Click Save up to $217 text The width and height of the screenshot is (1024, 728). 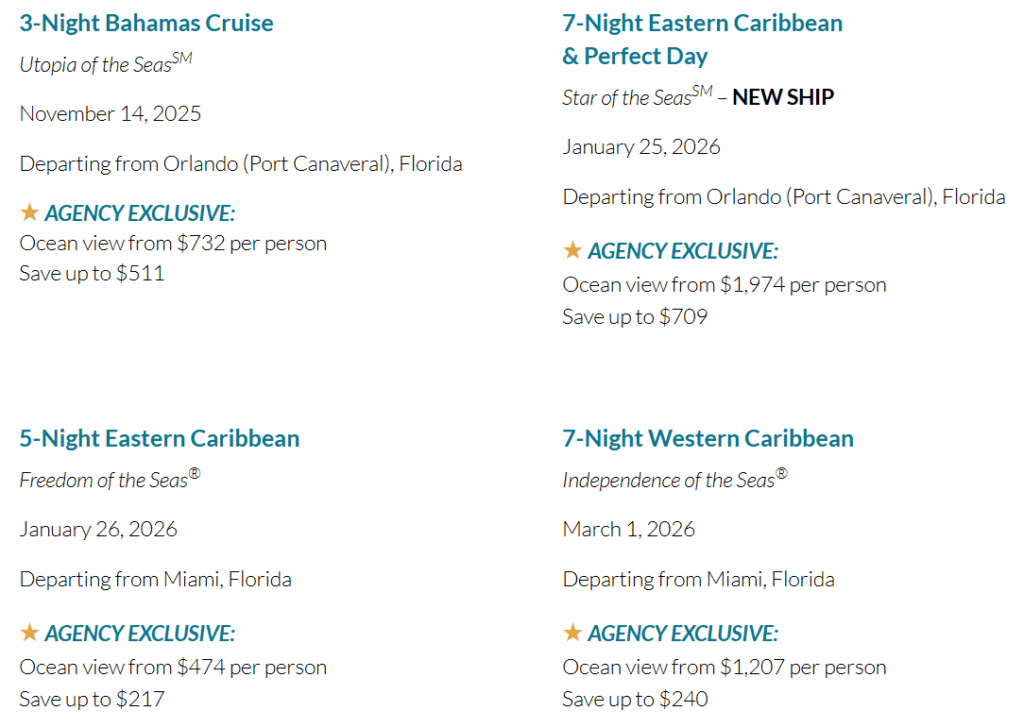[x=92, y=699]
